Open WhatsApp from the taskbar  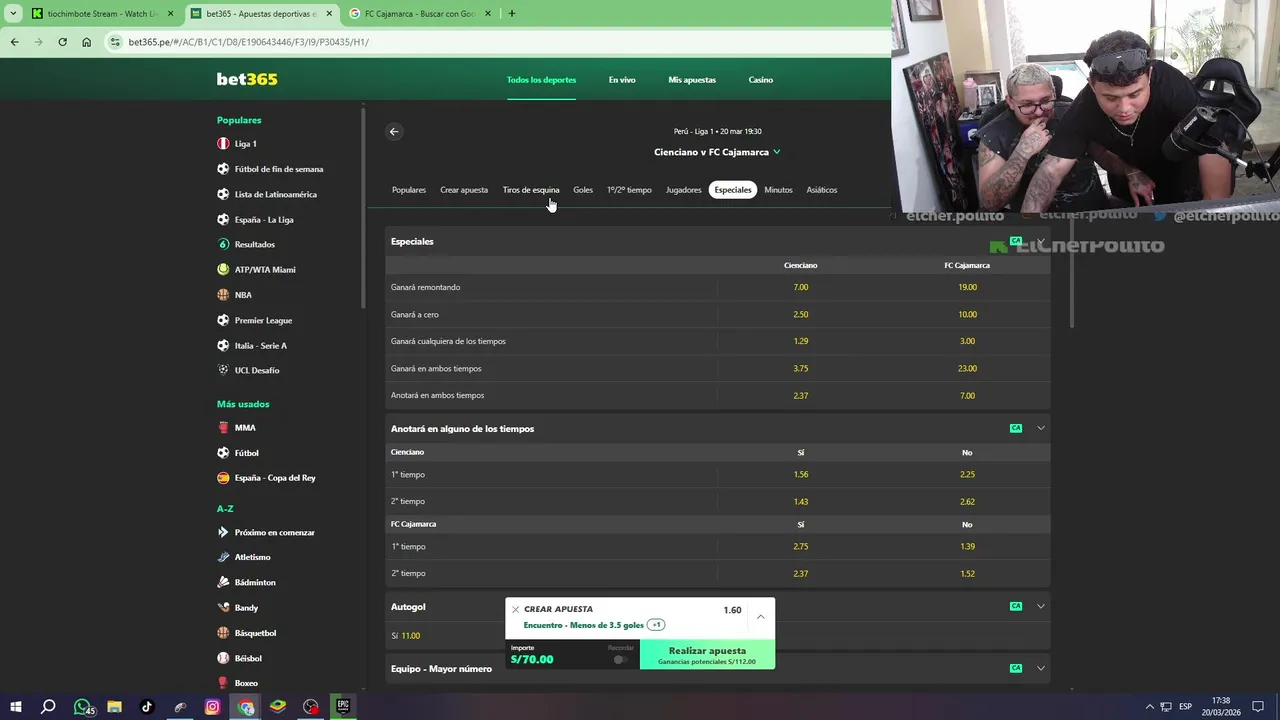point(83,706)
